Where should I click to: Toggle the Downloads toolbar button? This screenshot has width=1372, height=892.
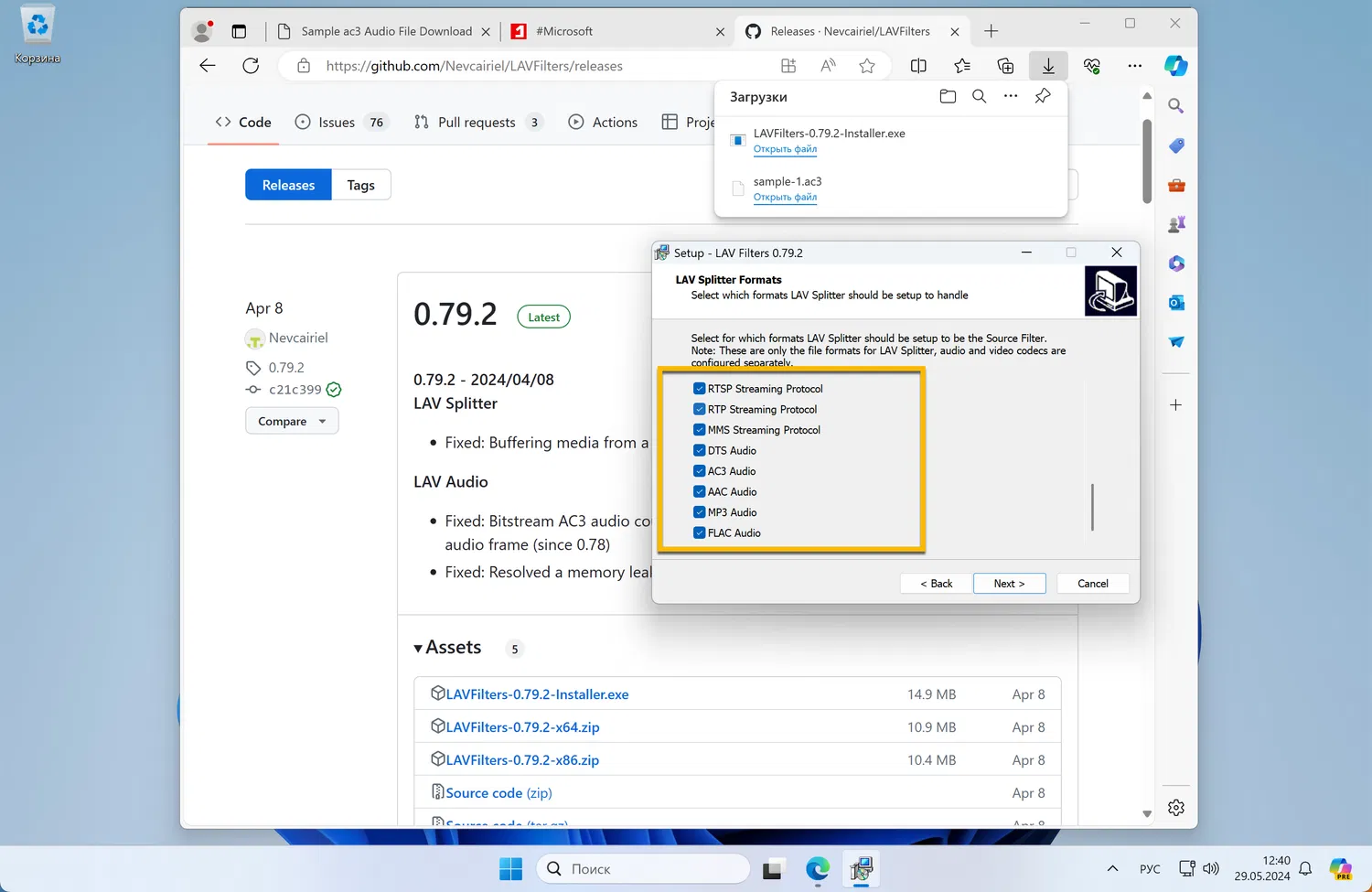coord(1048,66)
